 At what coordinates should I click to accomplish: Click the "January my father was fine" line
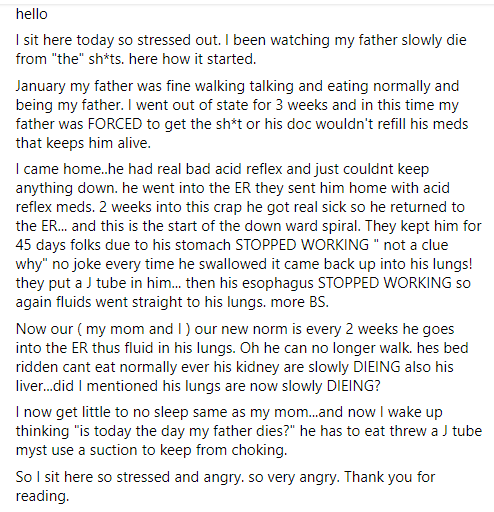tap(103, 86)
